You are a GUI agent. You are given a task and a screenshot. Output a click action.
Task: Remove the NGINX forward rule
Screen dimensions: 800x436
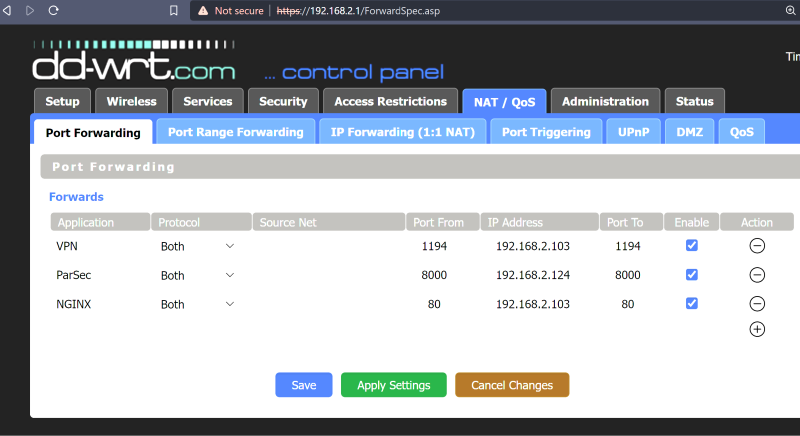[757, 304]
